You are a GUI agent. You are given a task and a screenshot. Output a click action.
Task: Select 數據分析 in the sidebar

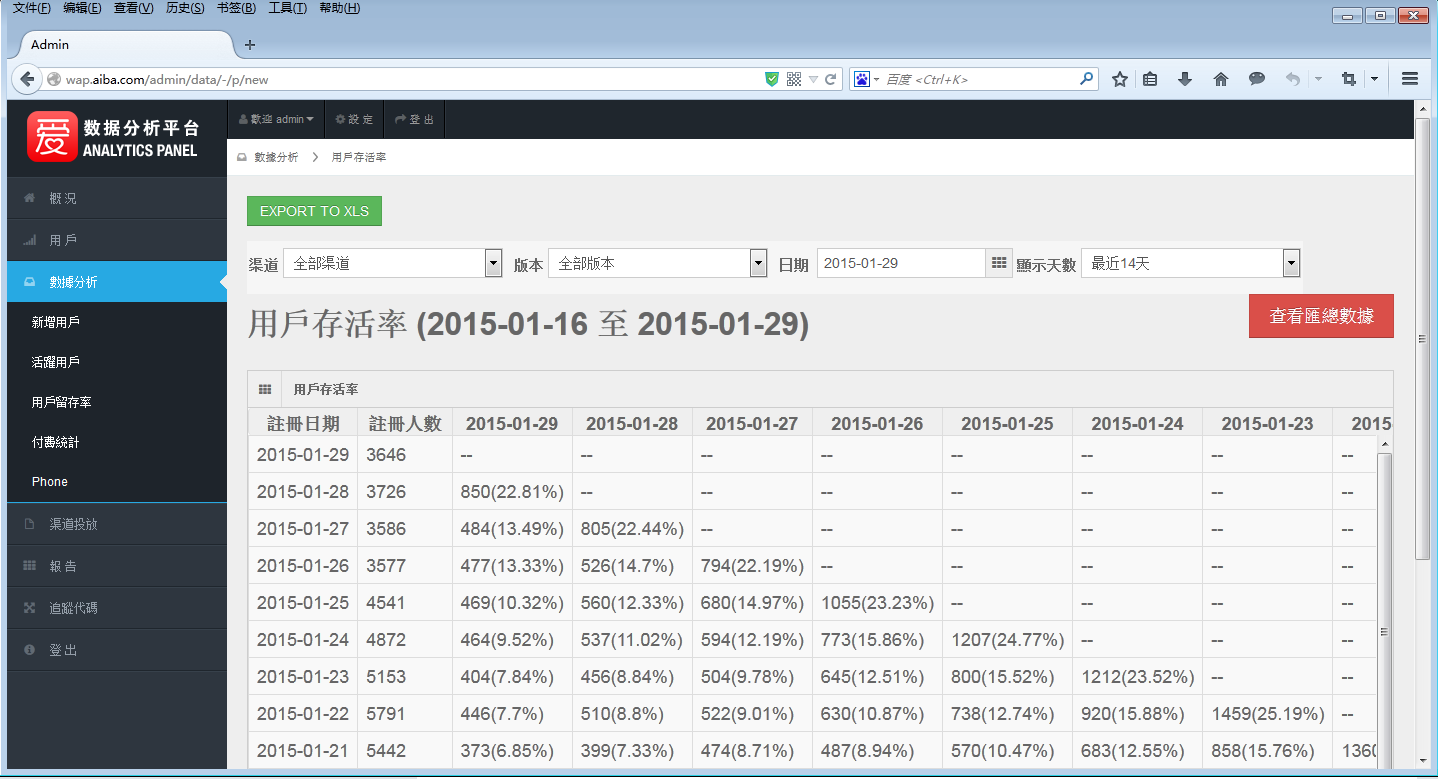pos(117,282)
